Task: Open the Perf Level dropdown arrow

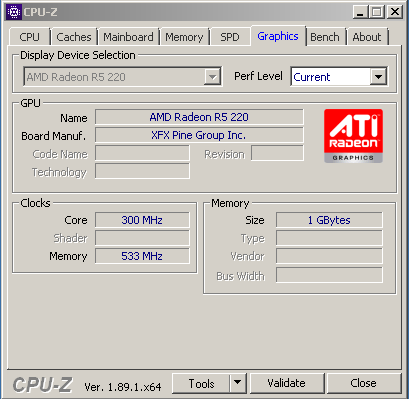Action: point(378,77)
